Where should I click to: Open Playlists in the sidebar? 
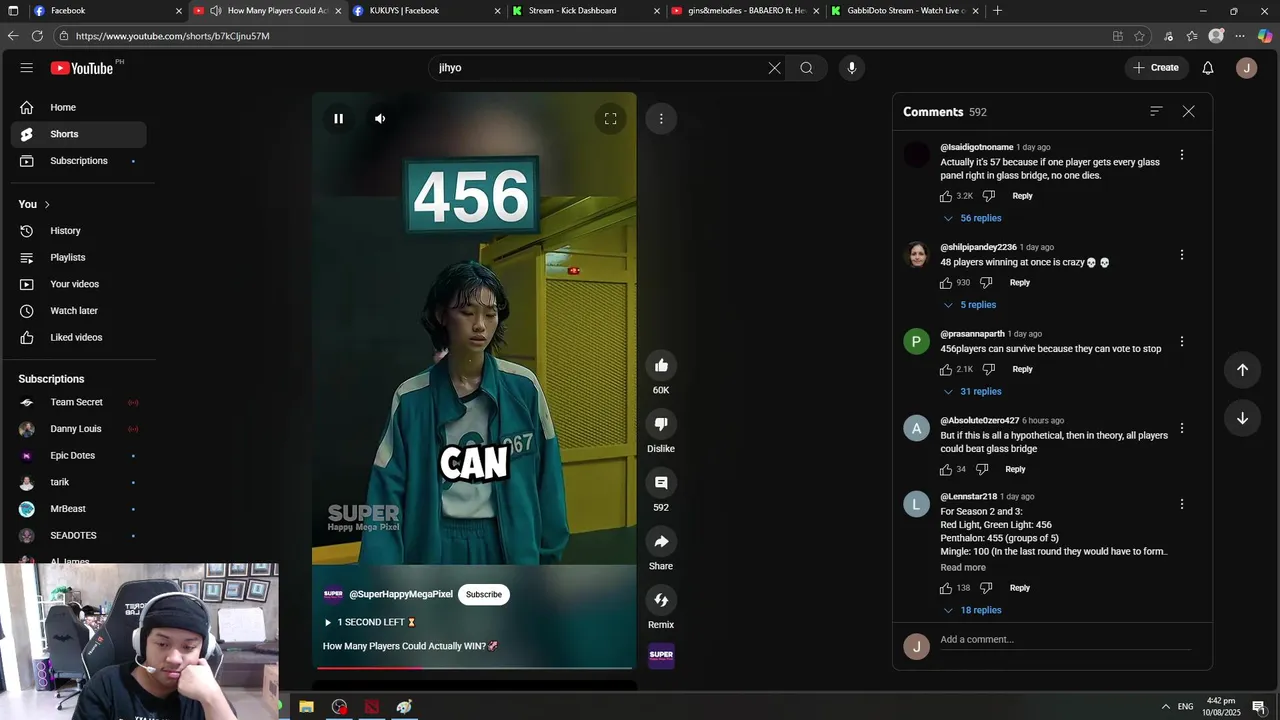[x=78, y=257]
